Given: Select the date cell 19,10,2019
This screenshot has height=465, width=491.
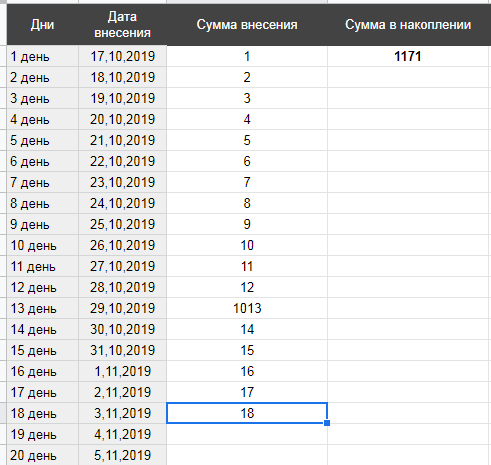Looking at the screenshot, I should [x=122, y=98].
